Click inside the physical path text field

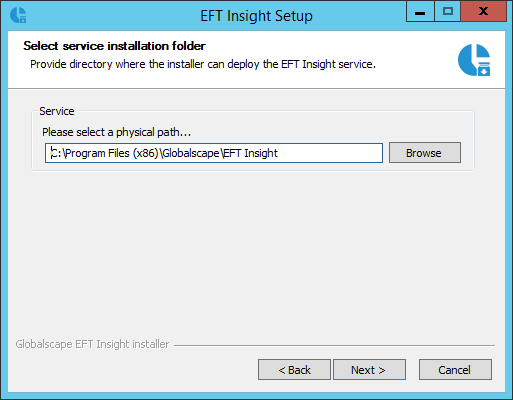[x=214, y=153]
